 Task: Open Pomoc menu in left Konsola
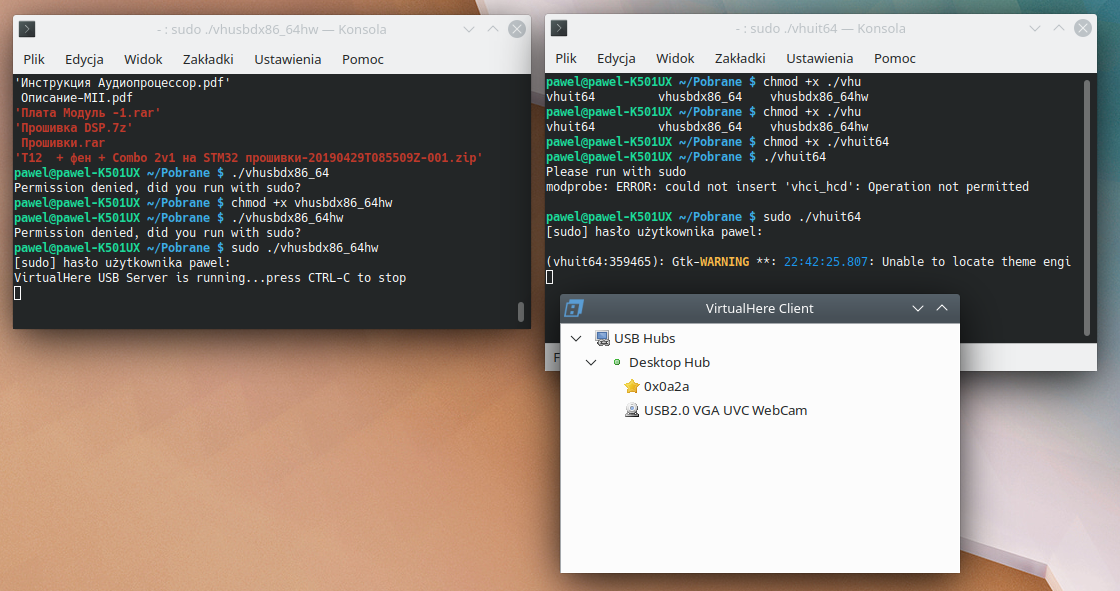(363, 59)
